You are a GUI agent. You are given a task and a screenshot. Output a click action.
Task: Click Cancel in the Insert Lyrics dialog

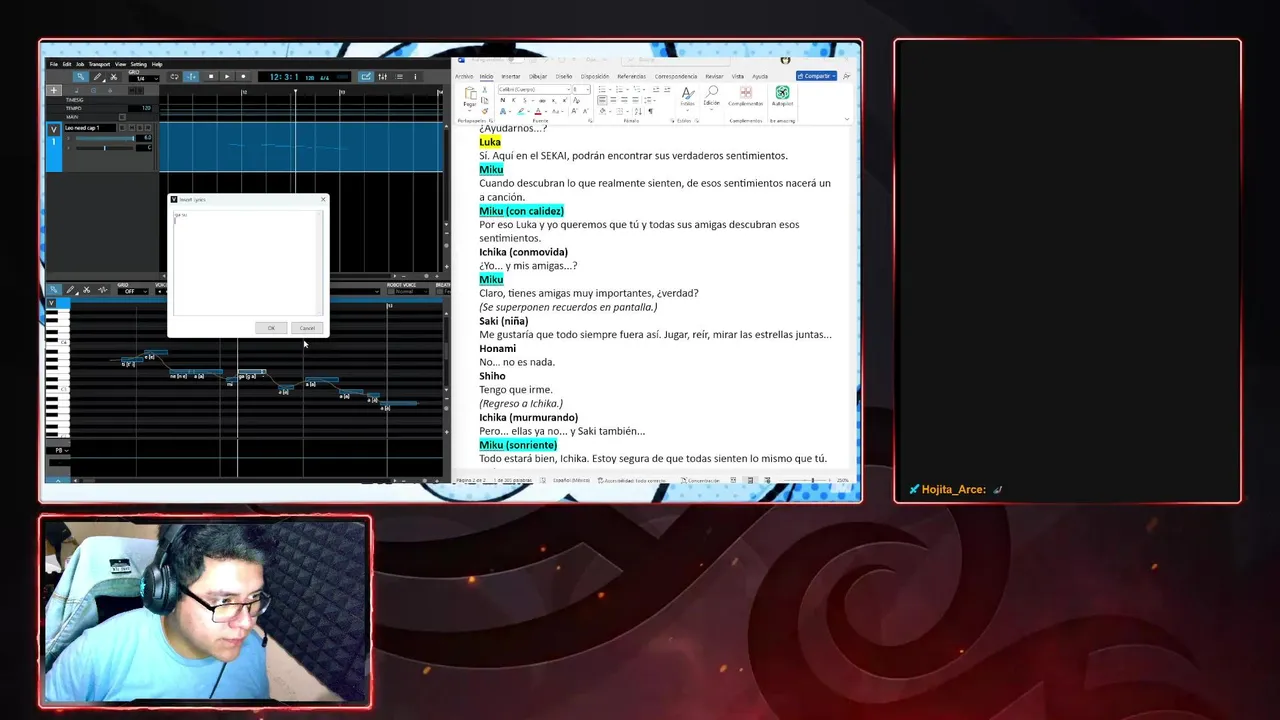pos(307,328)
